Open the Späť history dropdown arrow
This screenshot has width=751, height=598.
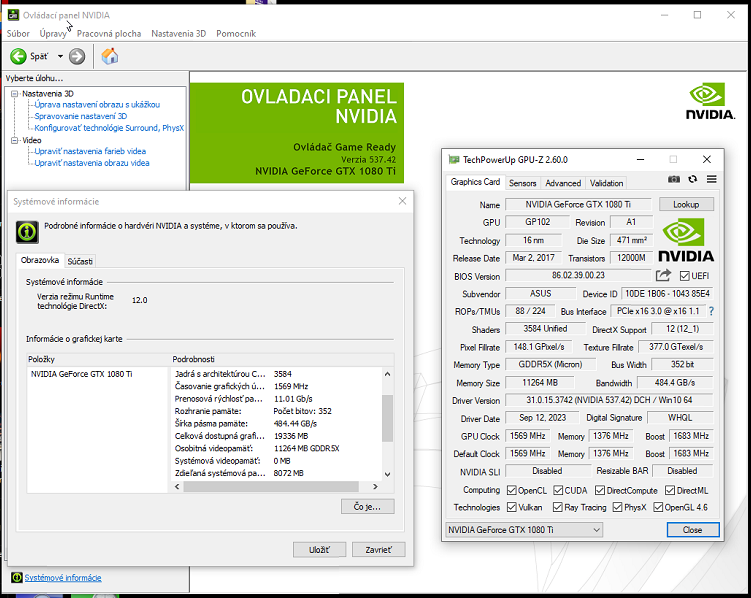pyautogui.click(x=60, y=56)
